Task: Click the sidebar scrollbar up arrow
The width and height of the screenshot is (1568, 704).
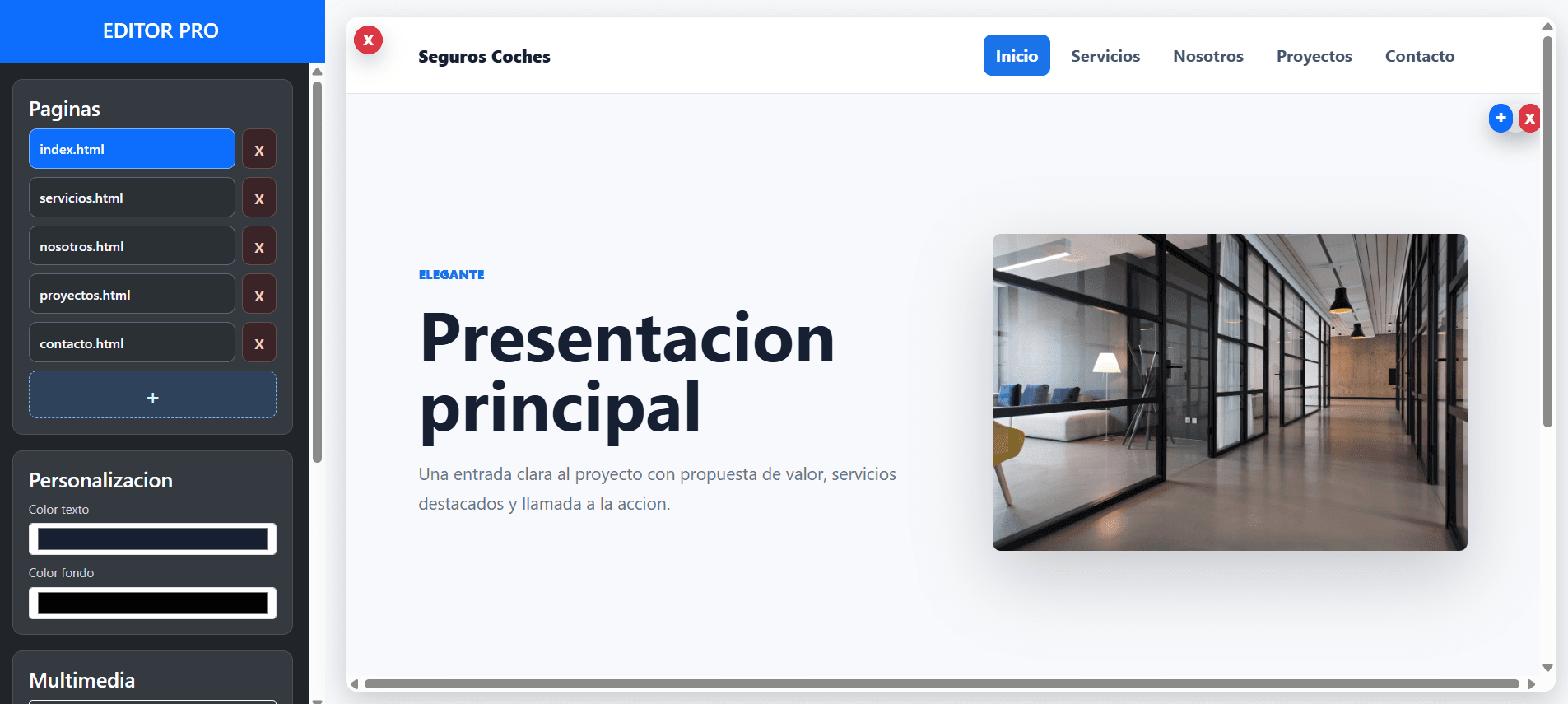Action: [x=317, y=72]
